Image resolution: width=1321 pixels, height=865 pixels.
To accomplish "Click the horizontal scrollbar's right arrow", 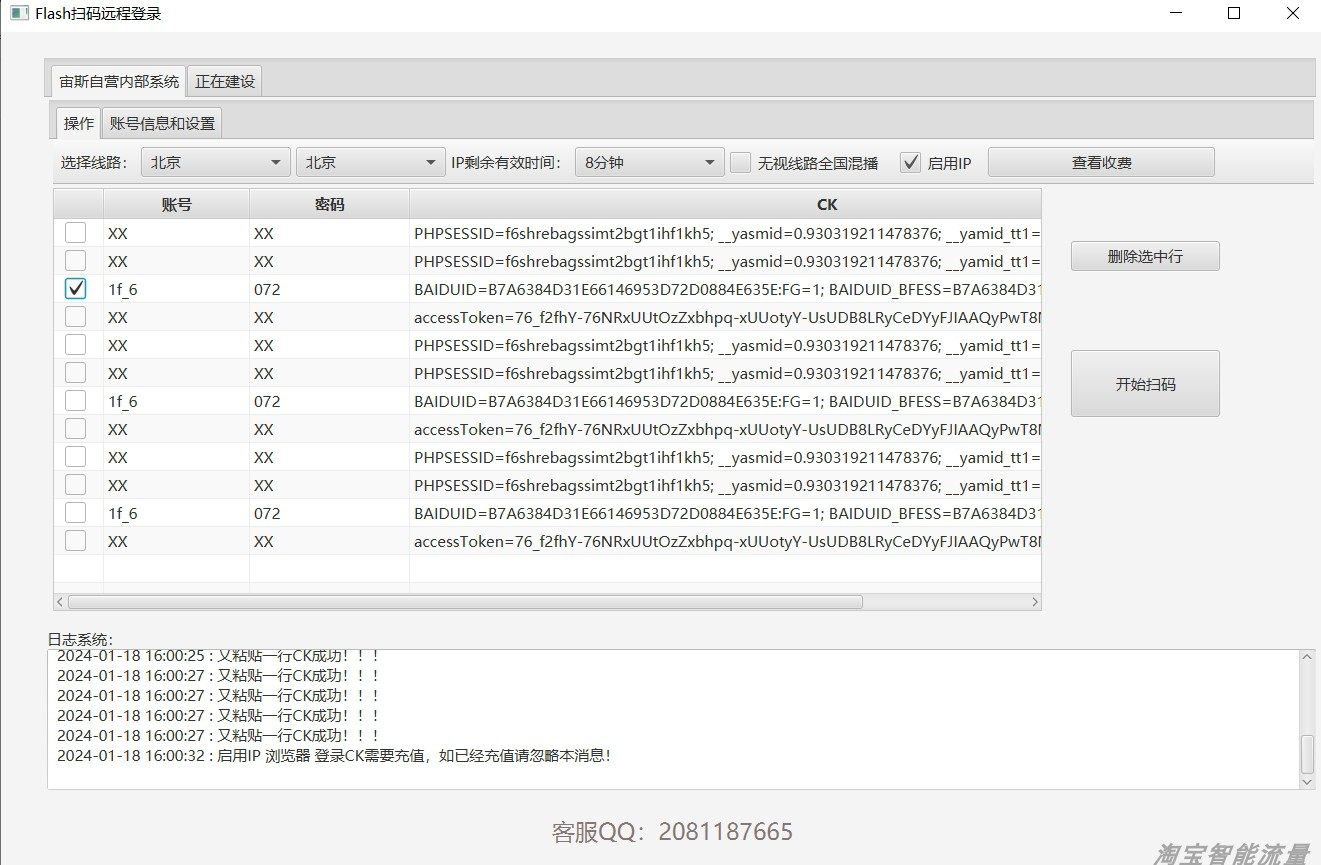I will (1034, 601).
